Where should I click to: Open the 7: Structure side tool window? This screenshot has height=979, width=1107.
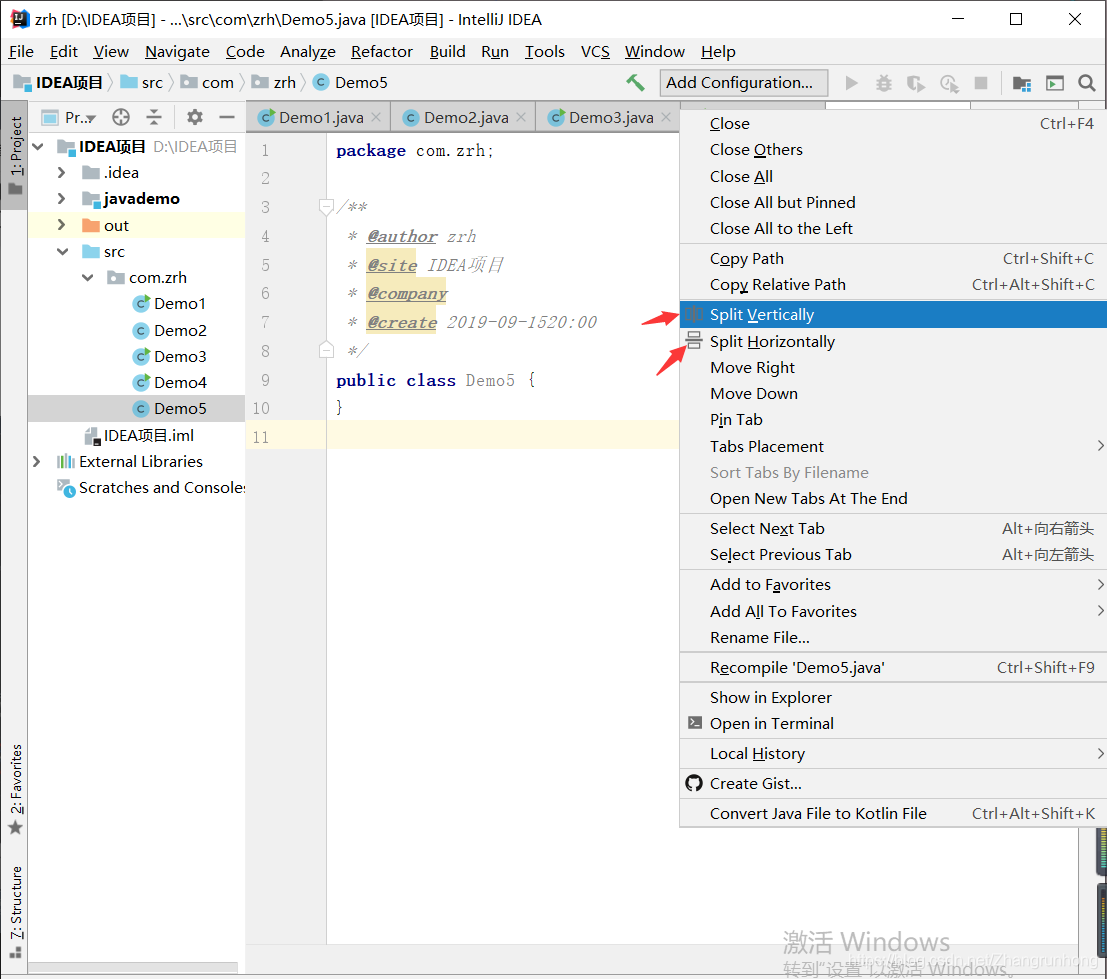tap(15, 911)
